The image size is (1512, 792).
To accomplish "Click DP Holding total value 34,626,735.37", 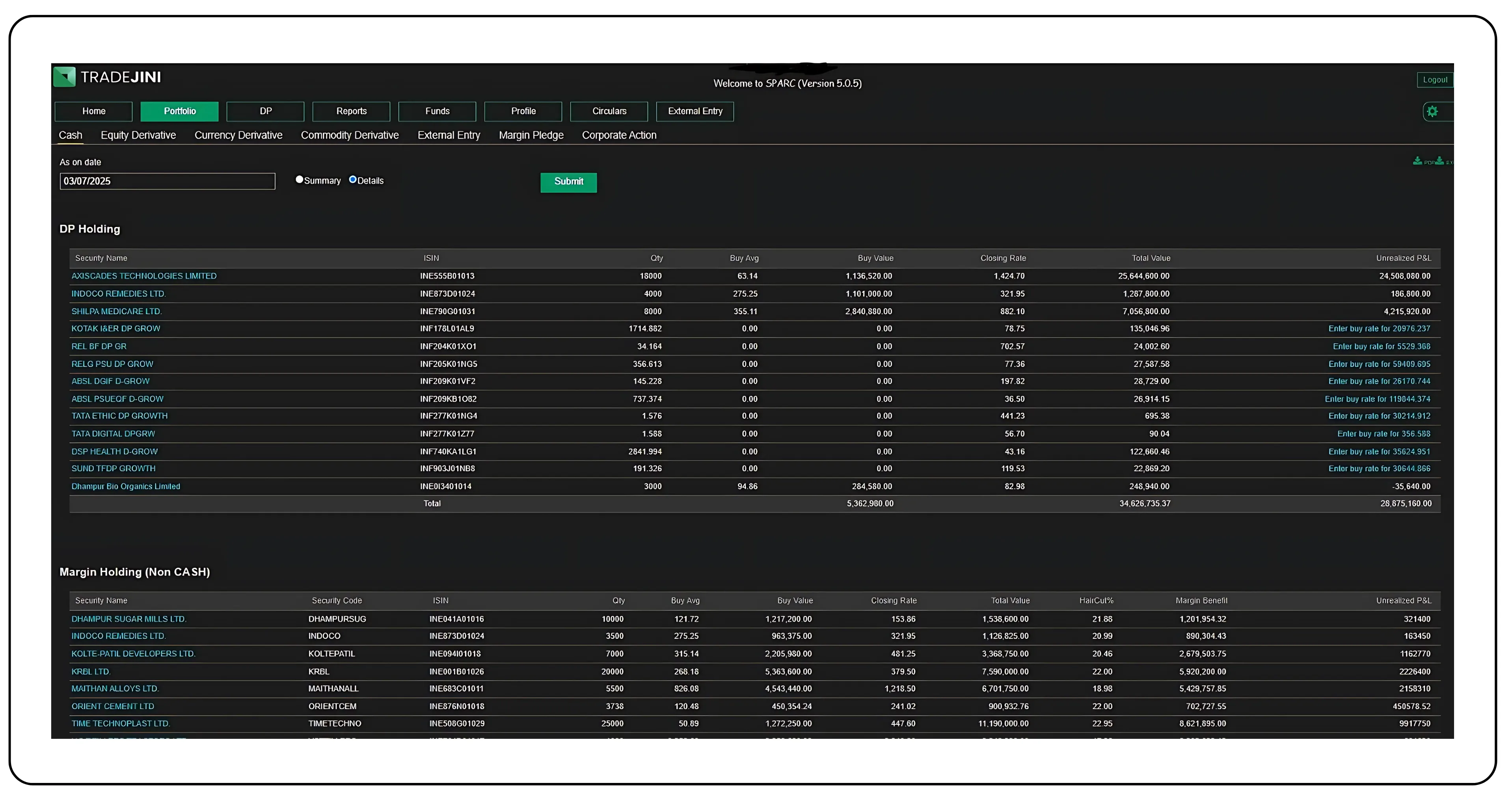I will [1145, 503].
